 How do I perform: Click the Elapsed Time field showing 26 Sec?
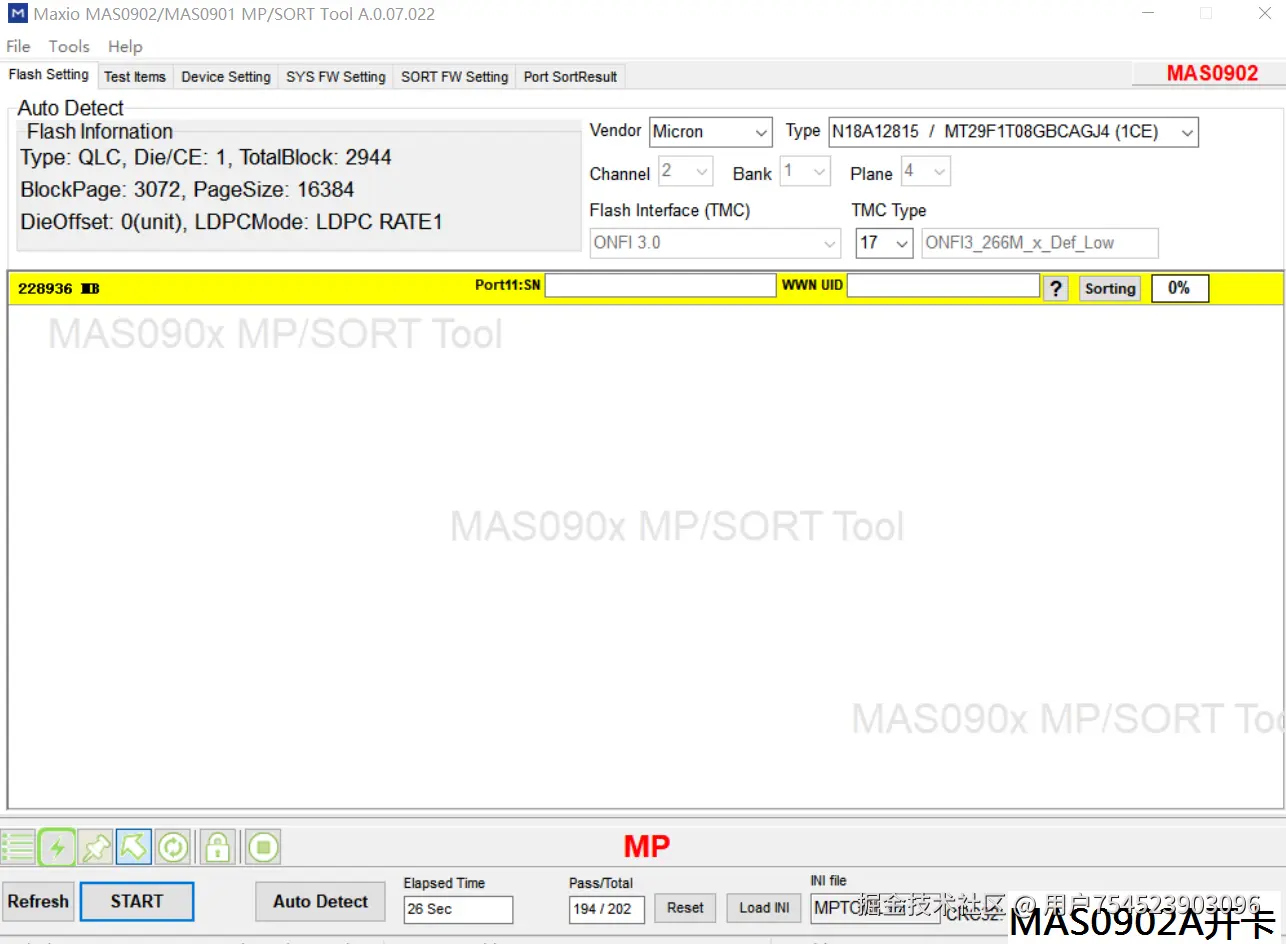[x=458, y=909]
